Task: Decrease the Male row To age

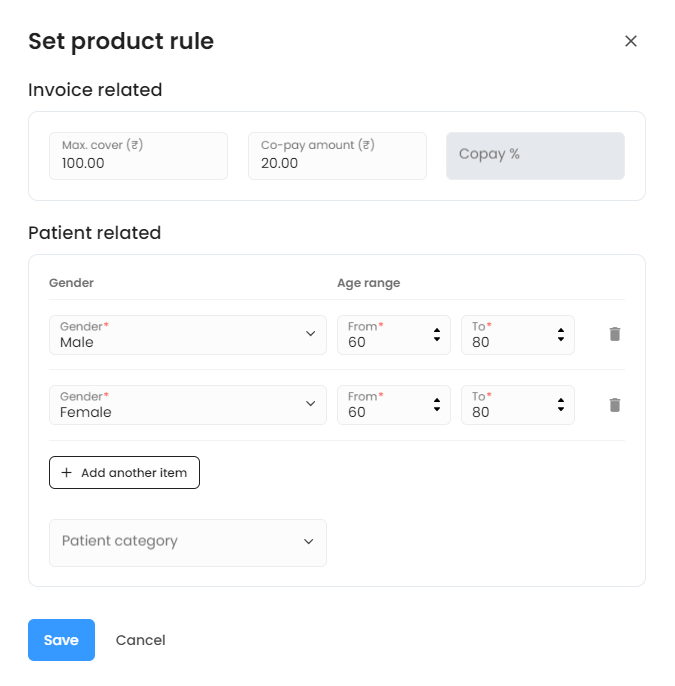Action: point(561,340)
